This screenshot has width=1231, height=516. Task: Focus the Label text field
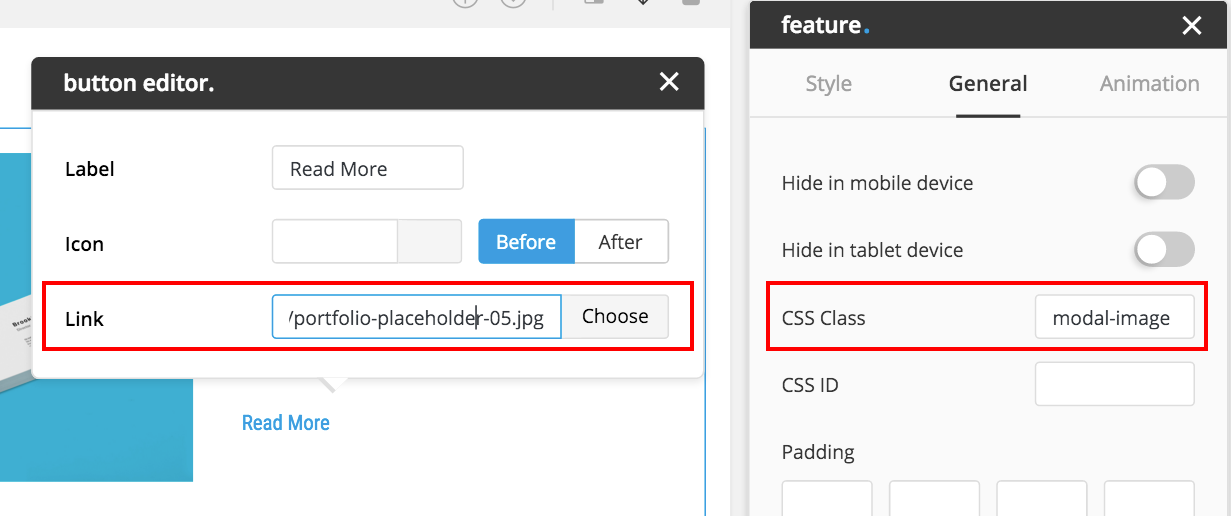point(367,168)
